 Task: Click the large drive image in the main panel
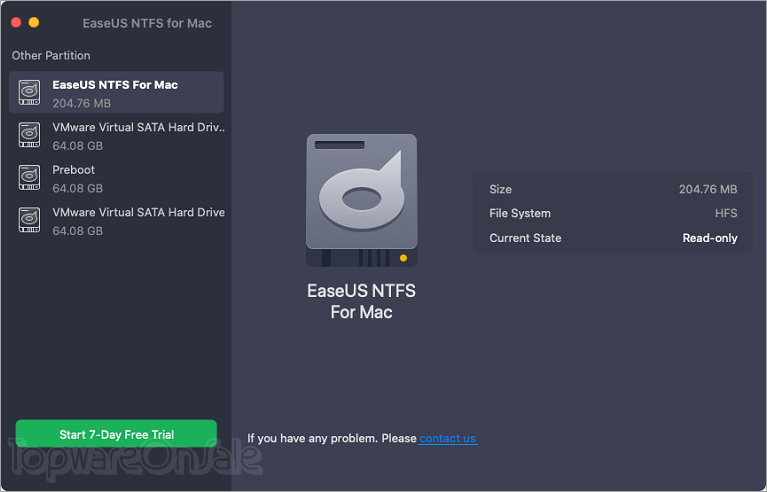[x=361, y=200]
